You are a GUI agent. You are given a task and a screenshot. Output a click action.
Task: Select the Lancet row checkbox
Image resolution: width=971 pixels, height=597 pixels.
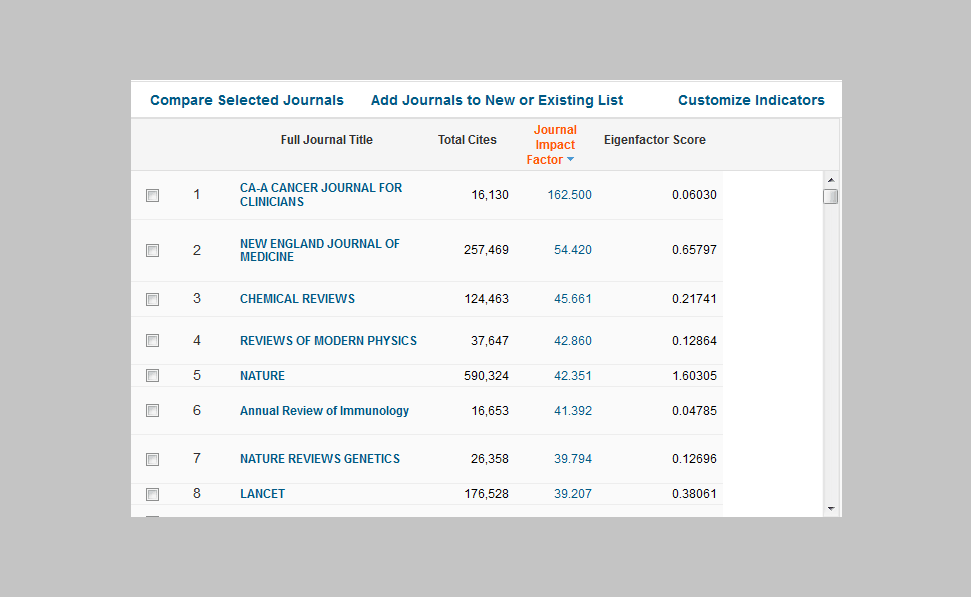(x=152, y=494)
